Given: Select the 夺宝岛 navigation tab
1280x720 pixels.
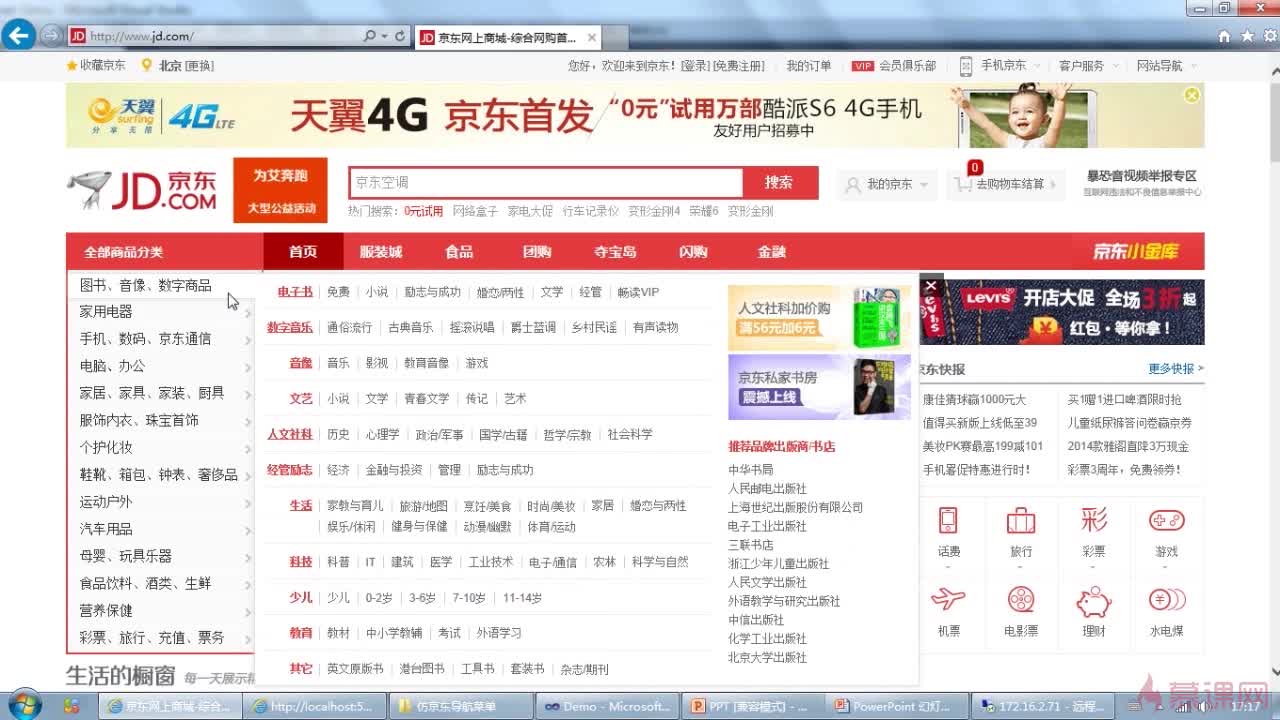Looking at the screenshot, I should (615, 252).
